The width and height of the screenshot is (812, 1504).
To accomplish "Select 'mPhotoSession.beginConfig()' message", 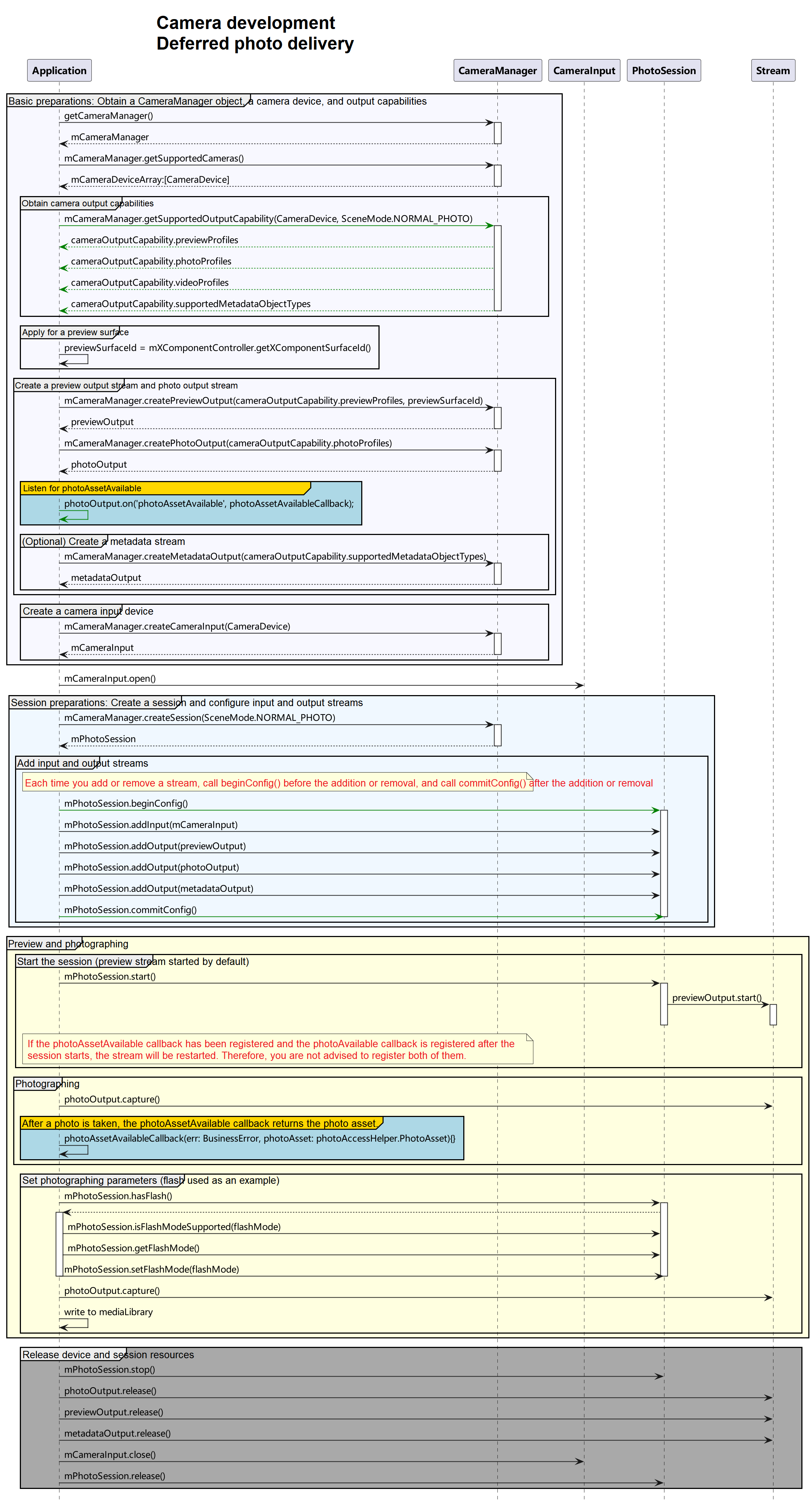I will tap(126, 803).
